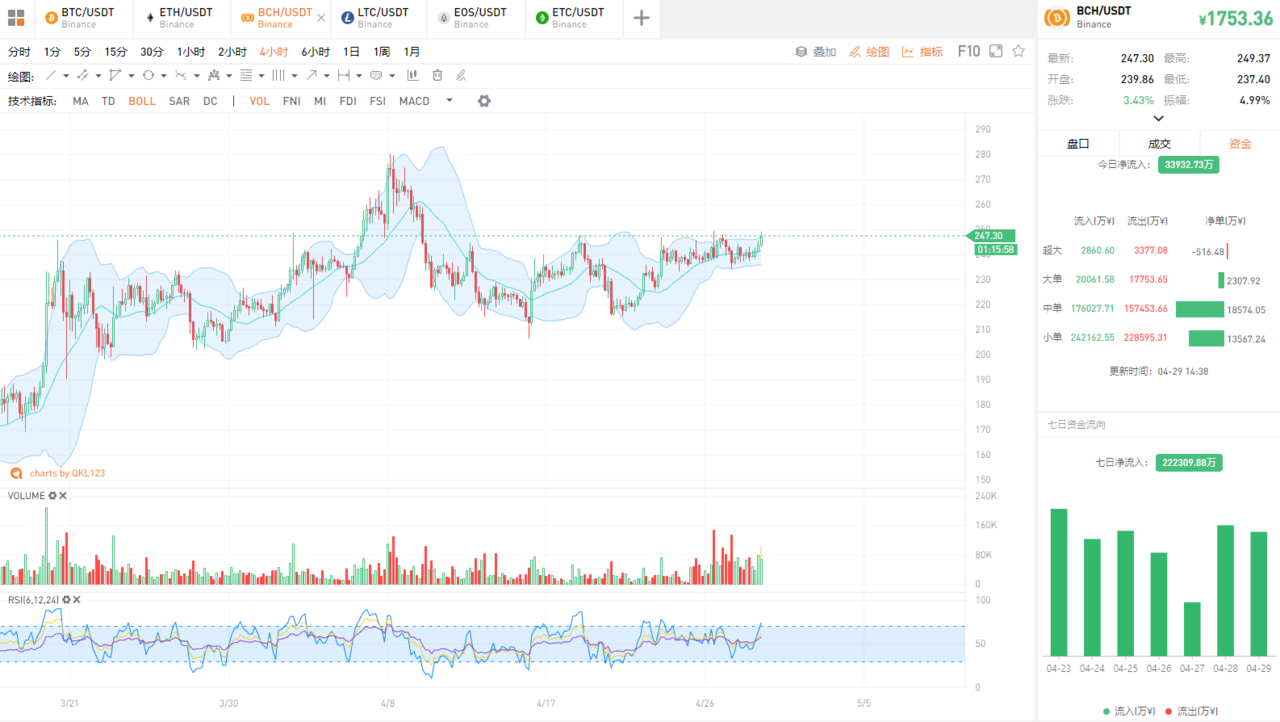The height and width of the screenshot is (722, 1280).
Task: Toggle 流出 legend in seven-day chart
Action: click(1191, 712)
